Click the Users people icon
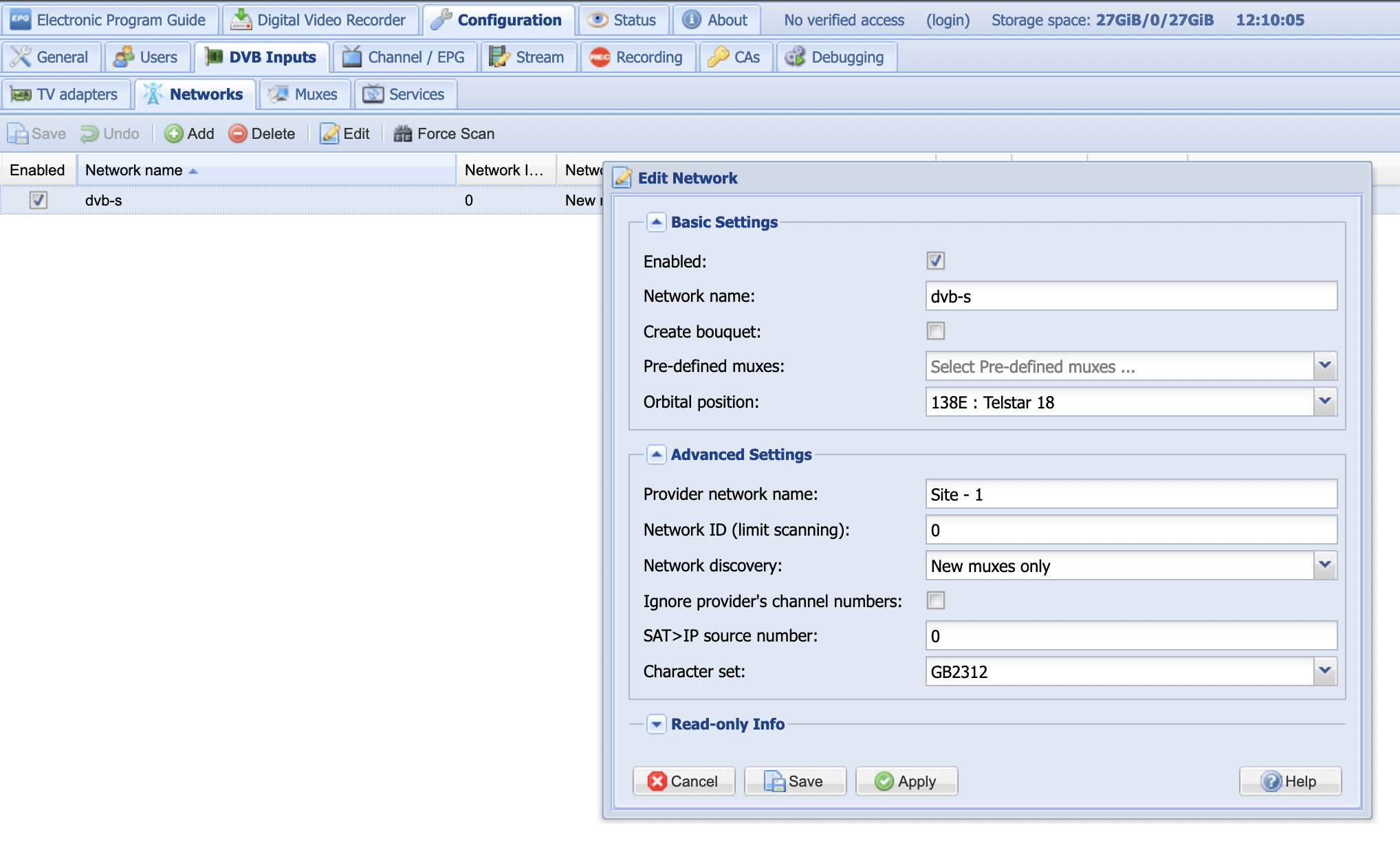This screenshot has width=1400, height=843. point(124,57)
